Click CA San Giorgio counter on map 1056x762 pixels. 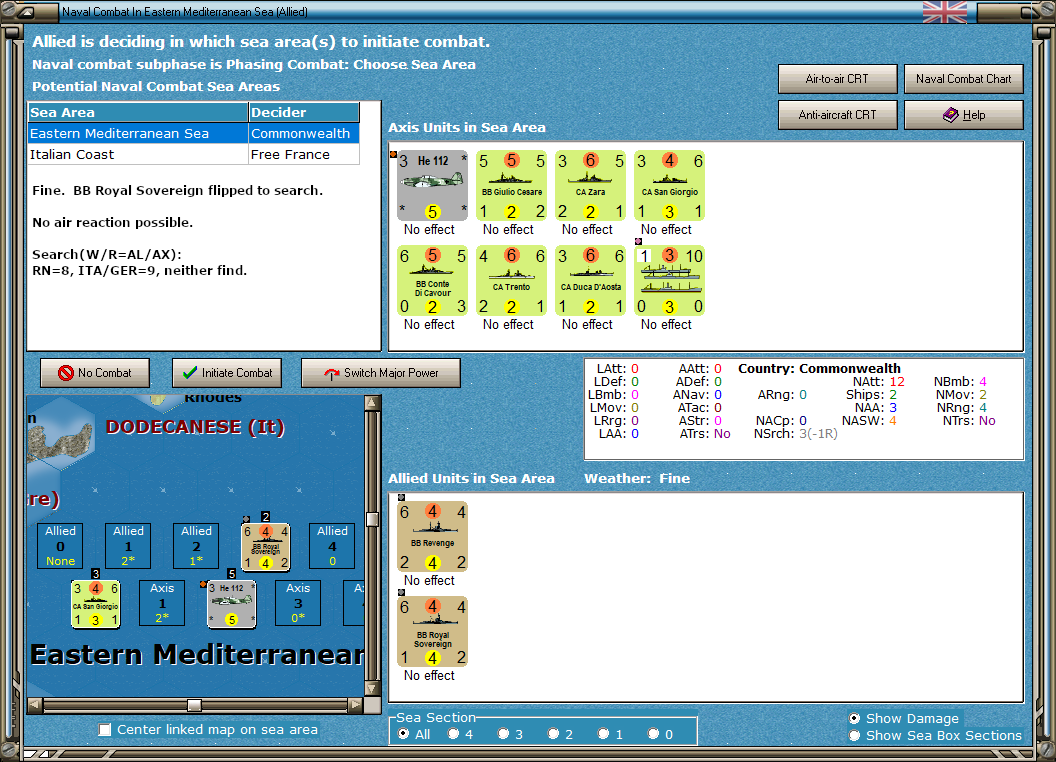96,604
